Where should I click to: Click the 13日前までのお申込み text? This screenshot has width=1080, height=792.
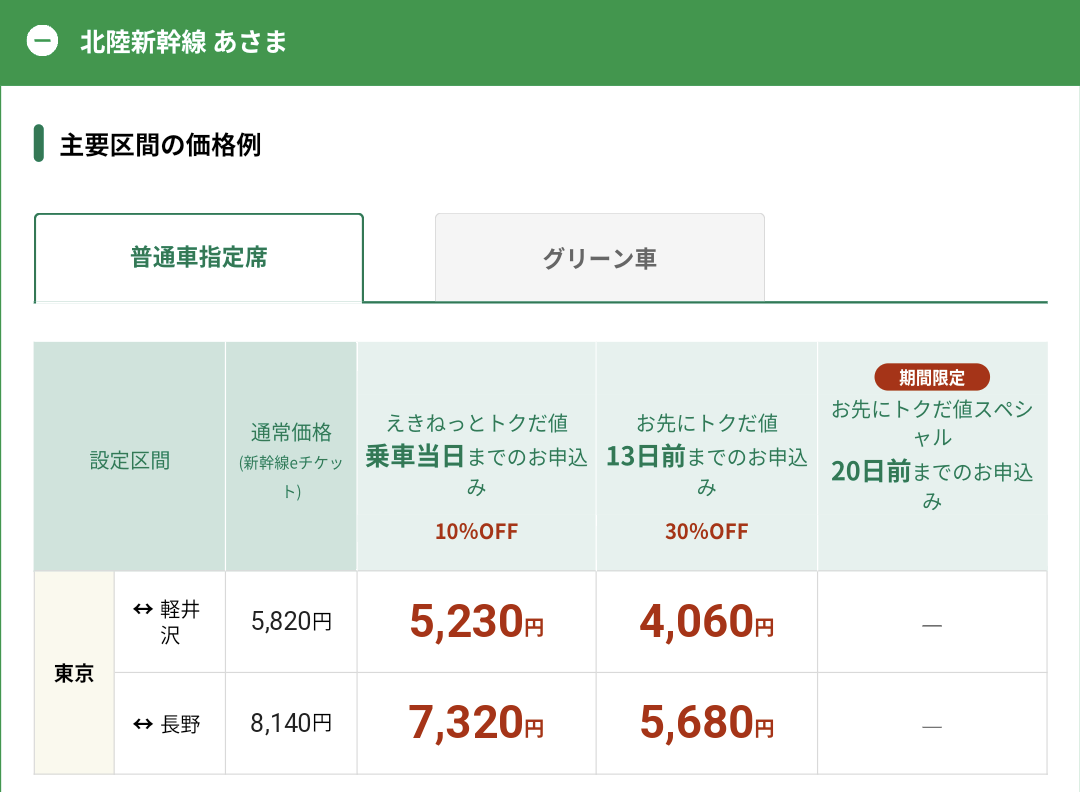coord(707,471)
